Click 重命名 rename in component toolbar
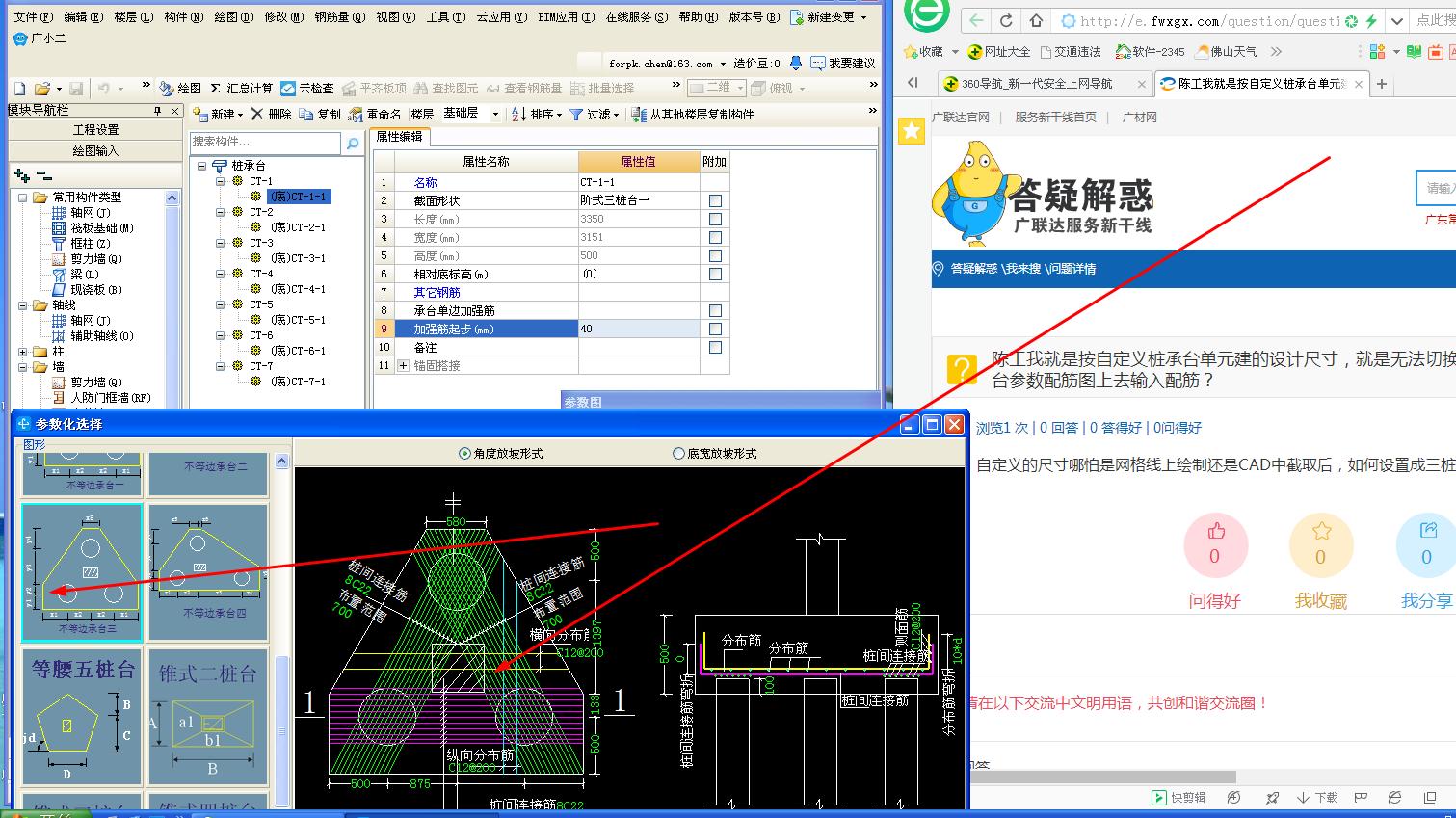 (375, 114)
